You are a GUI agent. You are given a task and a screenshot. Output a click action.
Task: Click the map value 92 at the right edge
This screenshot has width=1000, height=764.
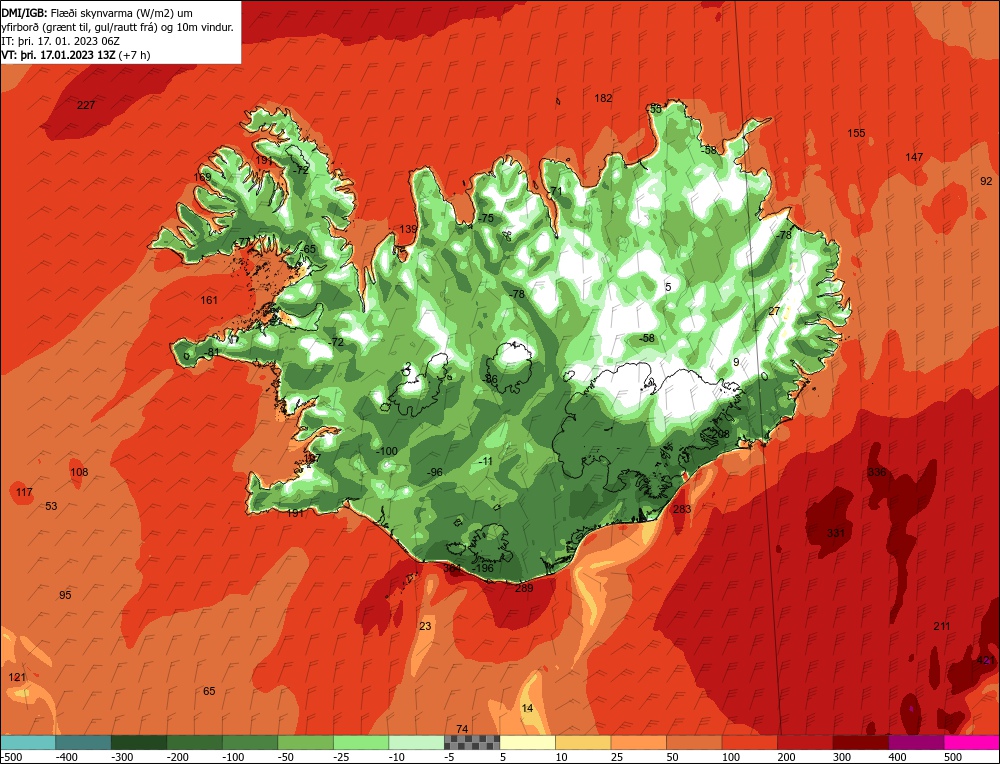[x=986, y=181]
